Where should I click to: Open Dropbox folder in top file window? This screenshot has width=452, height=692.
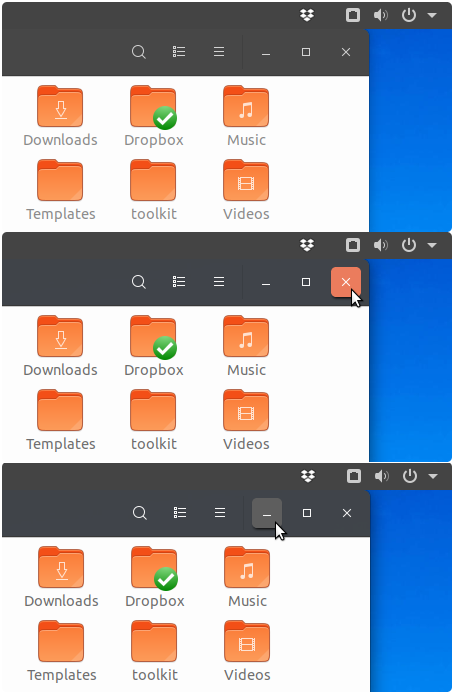[154, 107]
